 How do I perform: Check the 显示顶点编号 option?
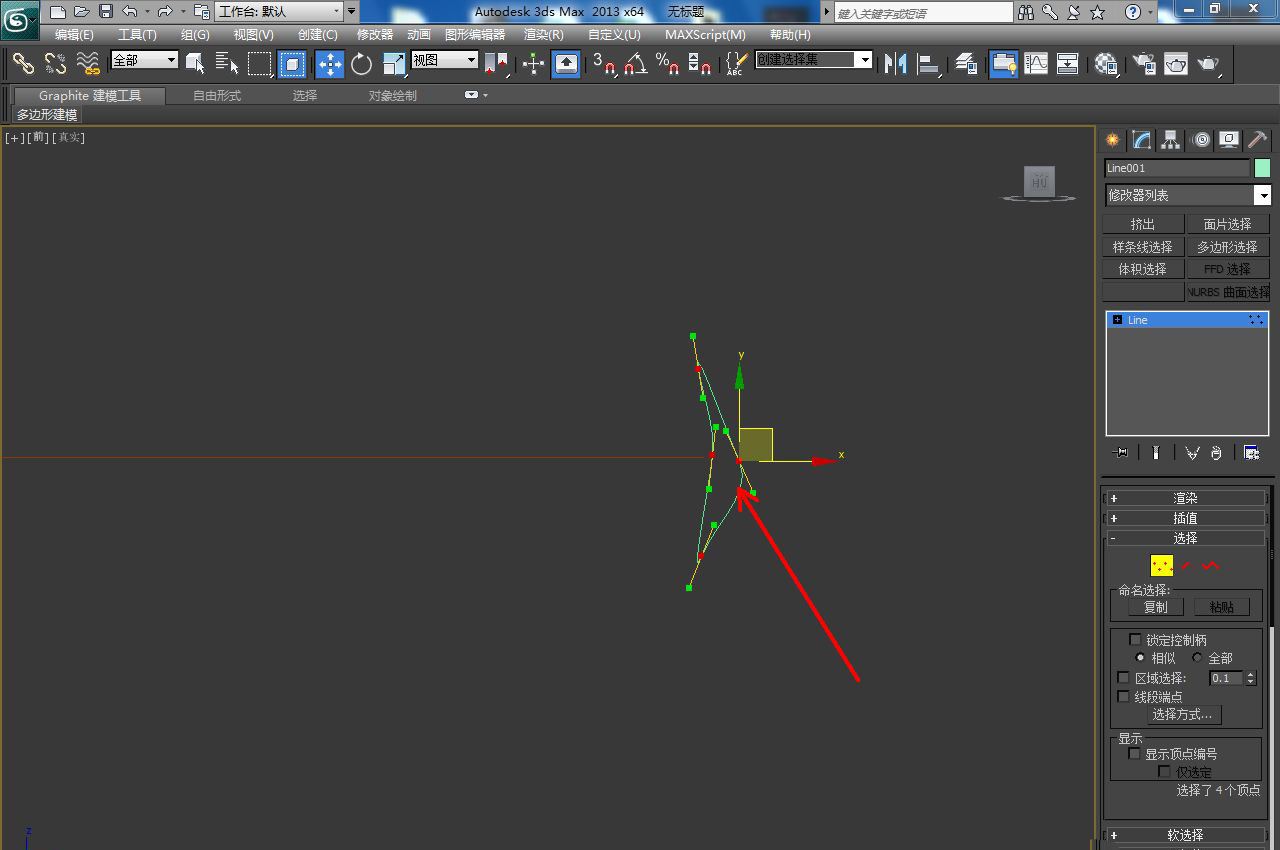click(x=1135, y=754)
